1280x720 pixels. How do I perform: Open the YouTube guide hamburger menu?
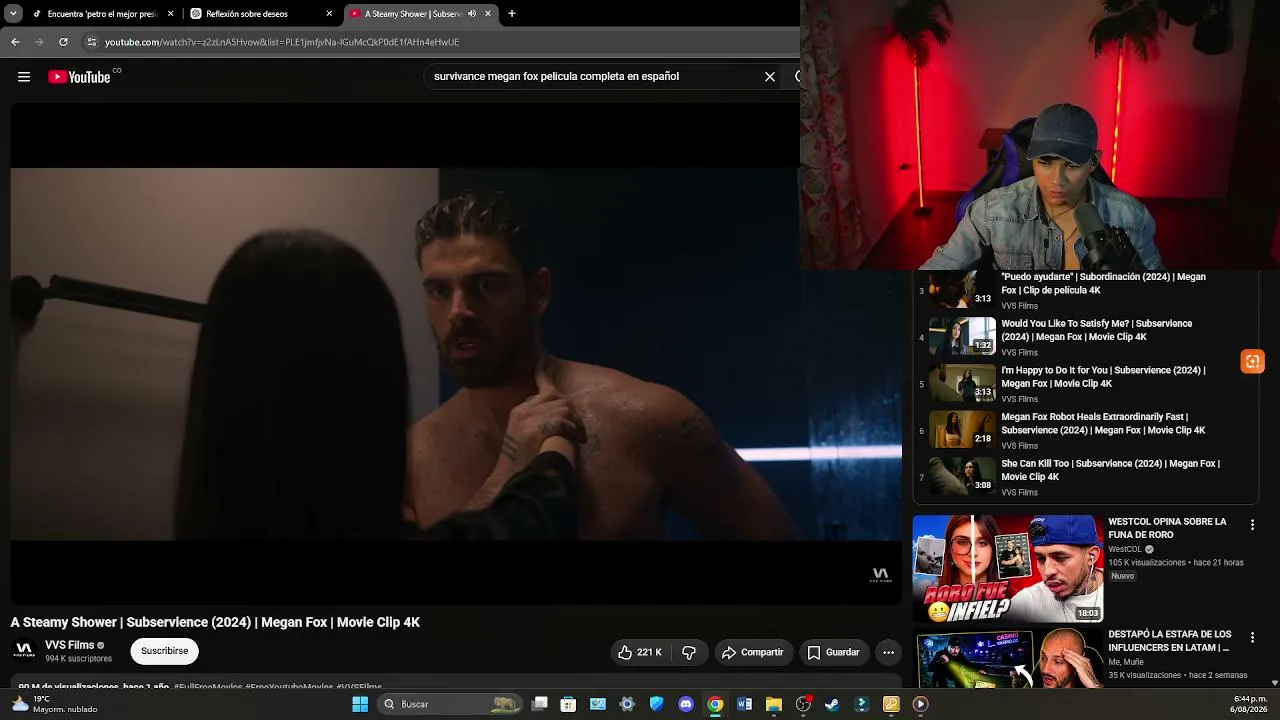click(24, 77)
